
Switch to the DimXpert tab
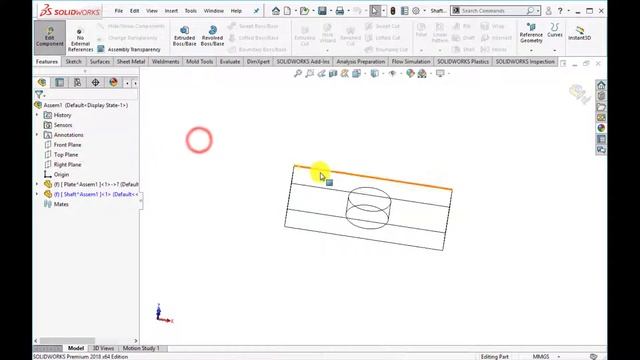coord(258,62)
